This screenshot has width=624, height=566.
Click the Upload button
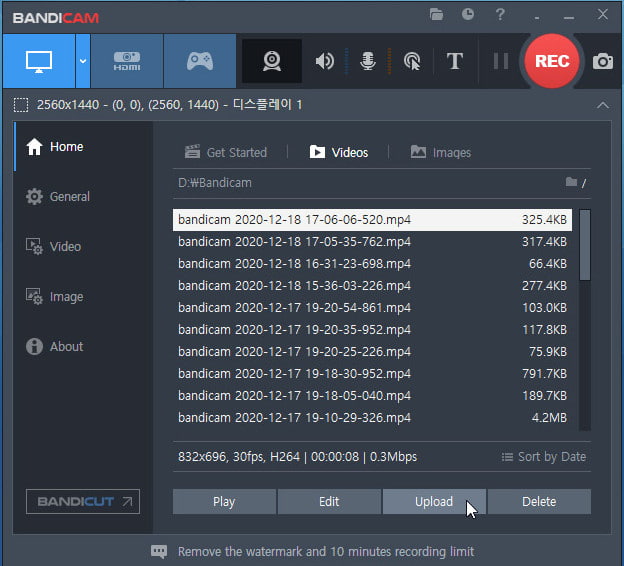[434, 502]
